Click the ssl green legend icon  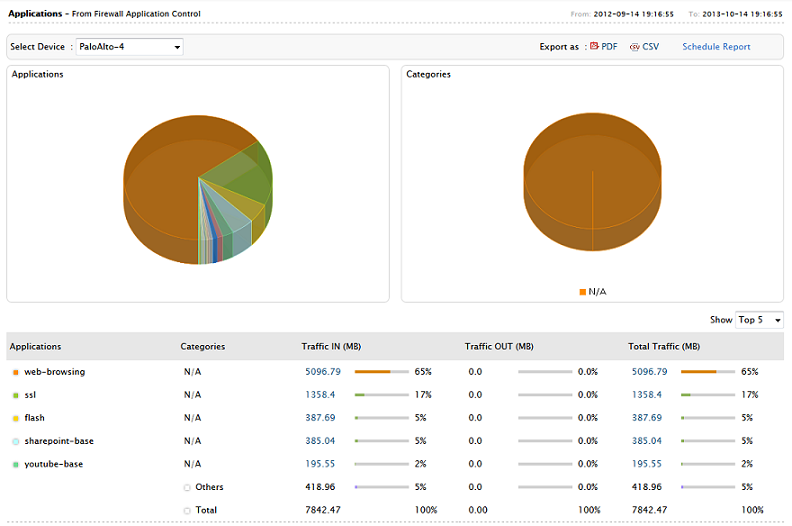(x=15, y=395)
